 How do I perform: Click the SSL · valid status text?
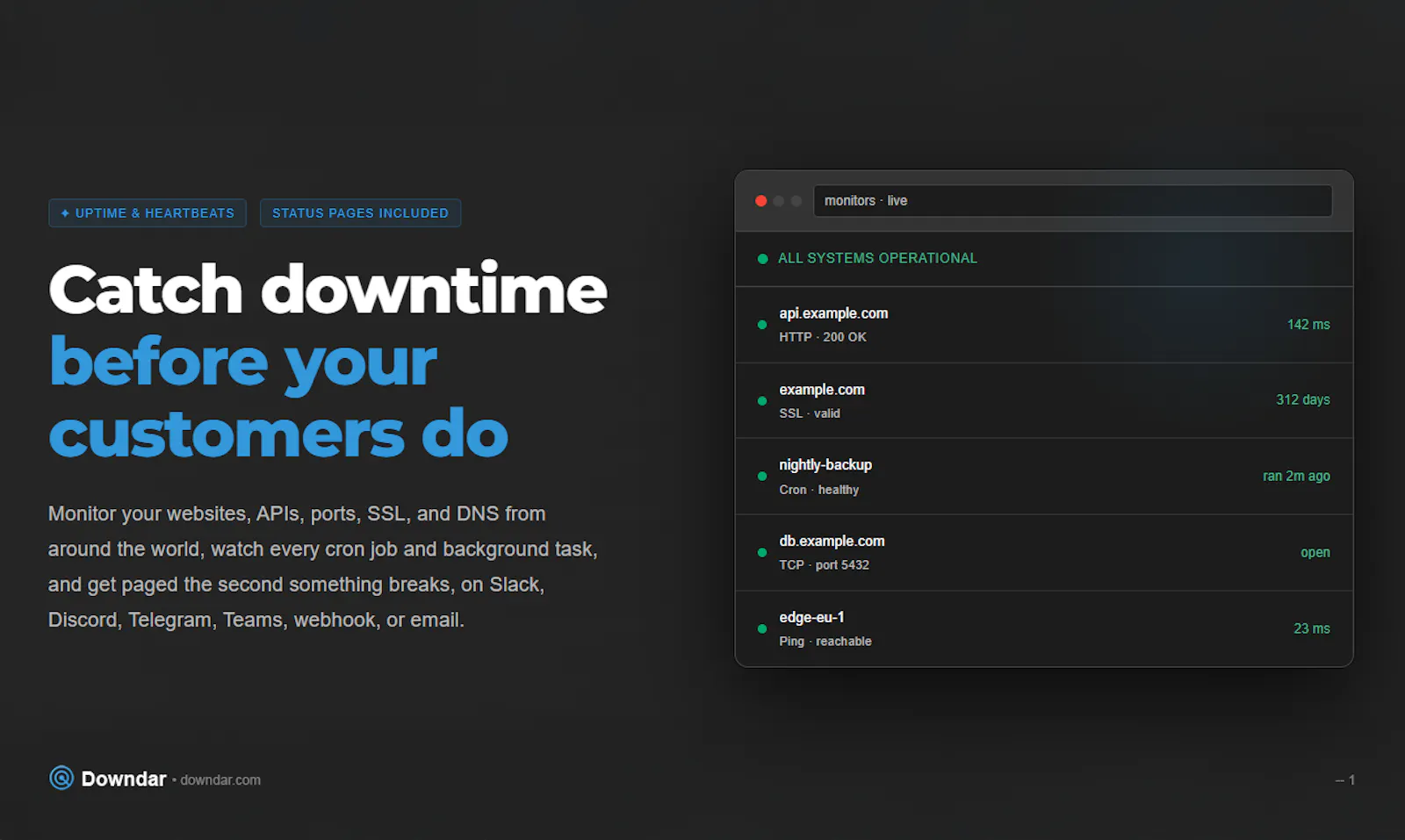tap(810, 413)
